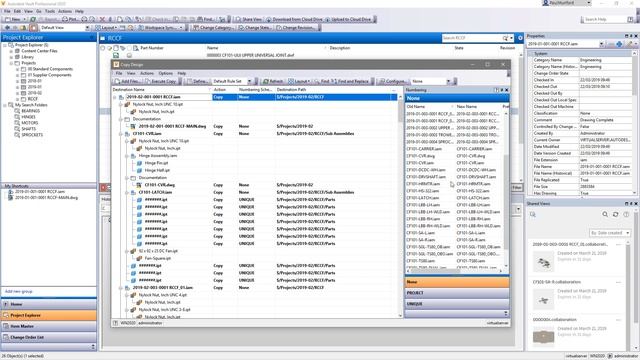Click Define button in Copy Design
640x360 pixels.
(197, 81)
